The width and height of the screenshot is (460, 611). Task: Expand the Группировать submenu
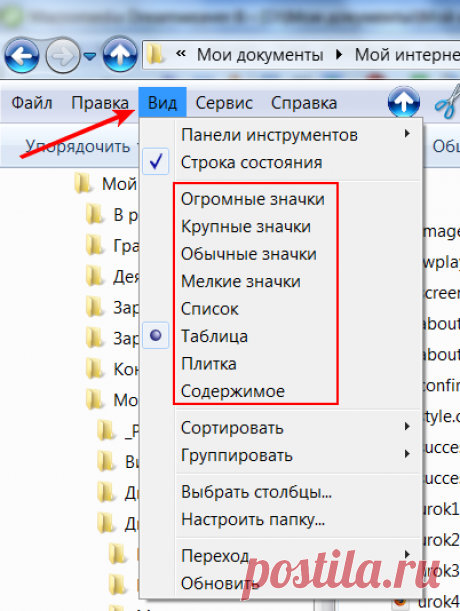(281, 455)
